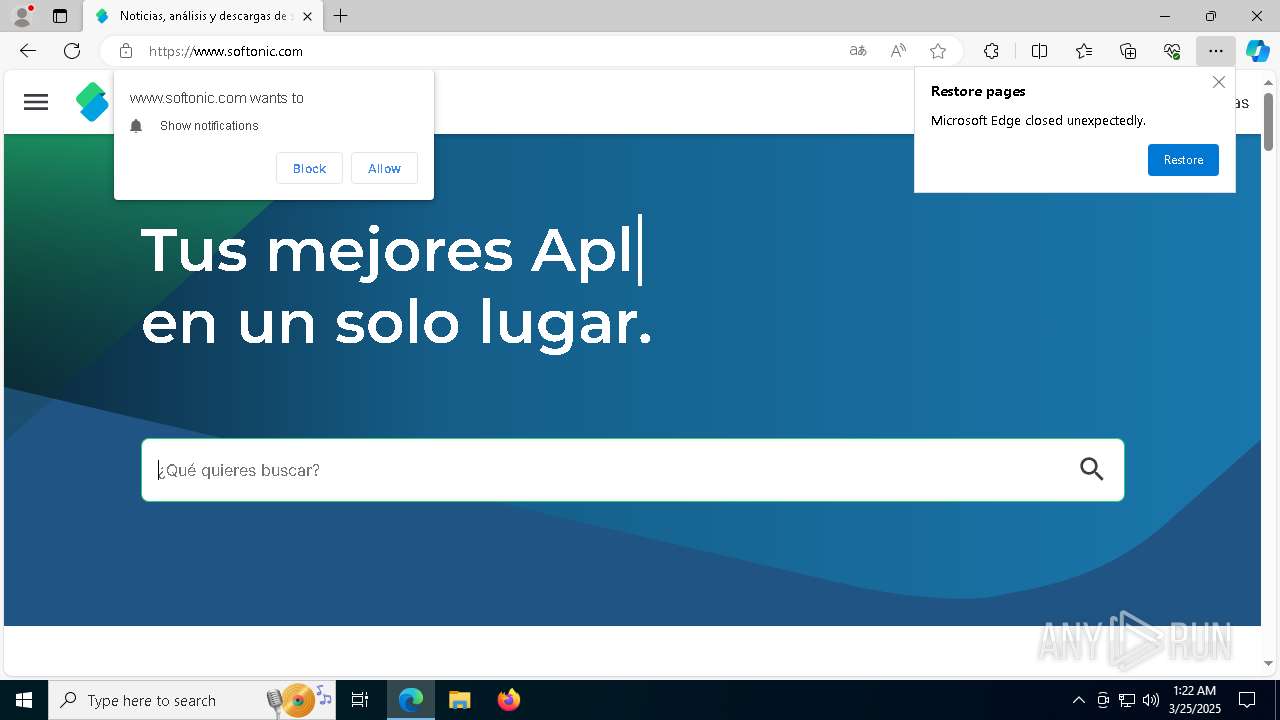The width and height of the screenshot is (1280, 720).
Task: Open the Edge profile icon
Action: tap(21, 16)
